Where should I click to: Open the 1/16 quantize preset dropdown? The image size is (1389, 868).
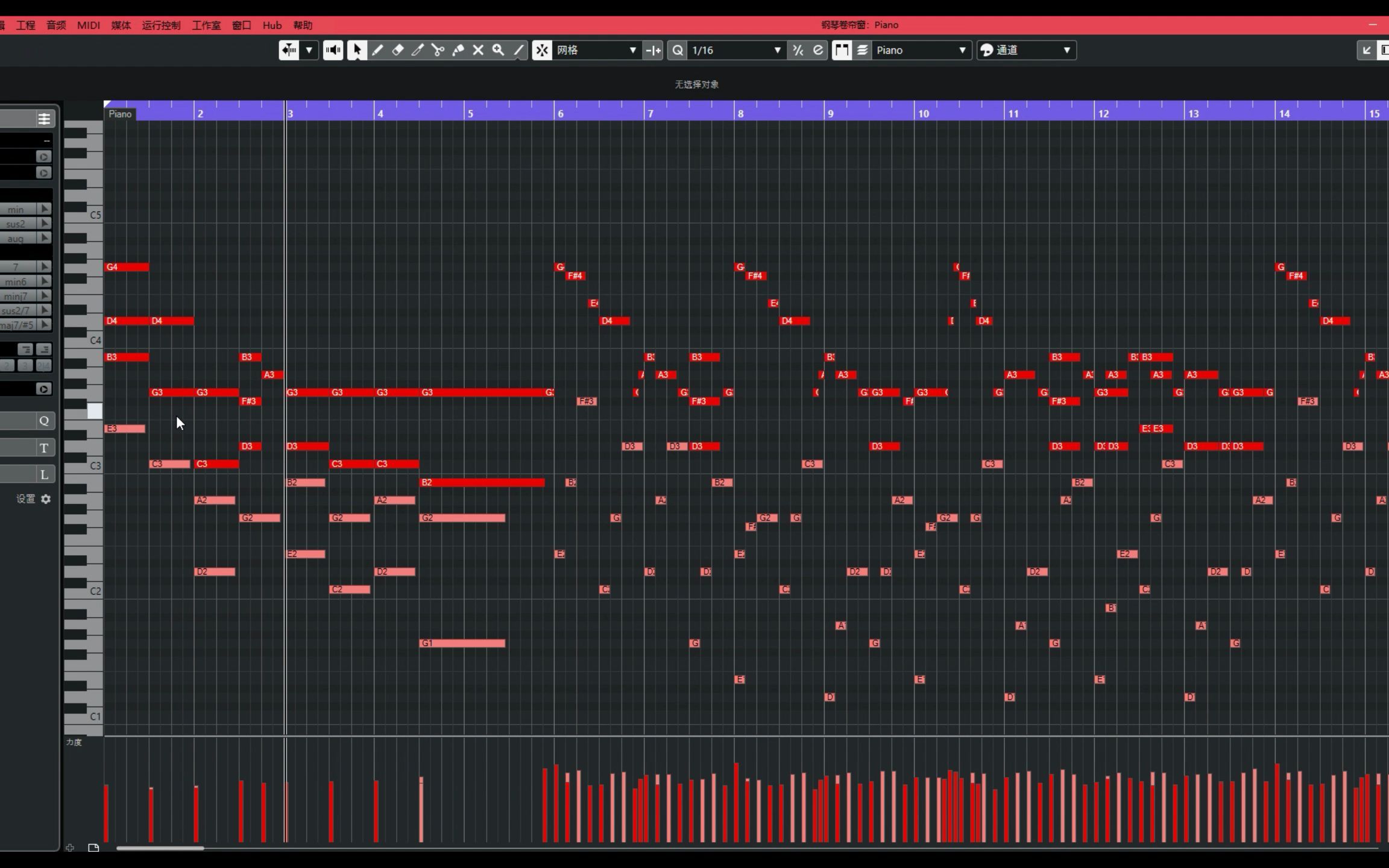(736, 50)
